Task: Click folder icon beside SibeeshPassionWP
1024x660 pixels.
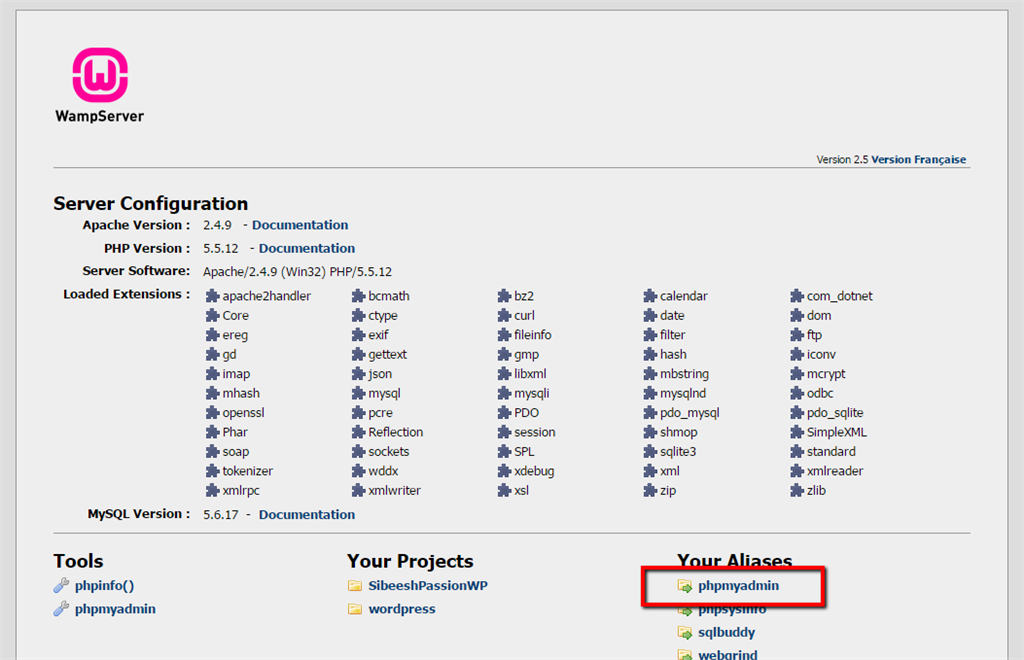Action: tap(355, 586)
